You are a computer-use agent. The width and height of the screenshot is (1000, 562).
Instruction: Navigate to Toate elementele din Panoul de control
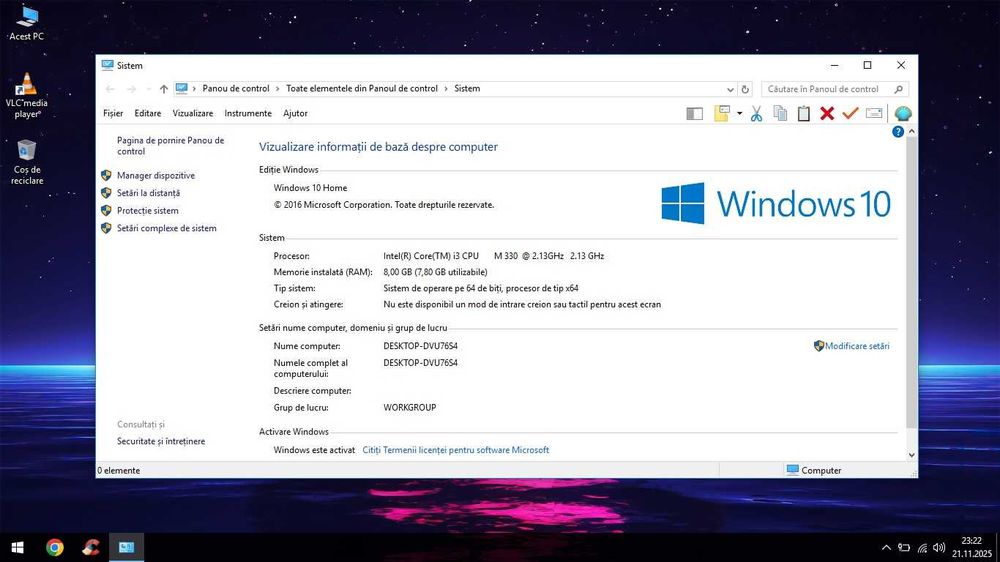362,89
